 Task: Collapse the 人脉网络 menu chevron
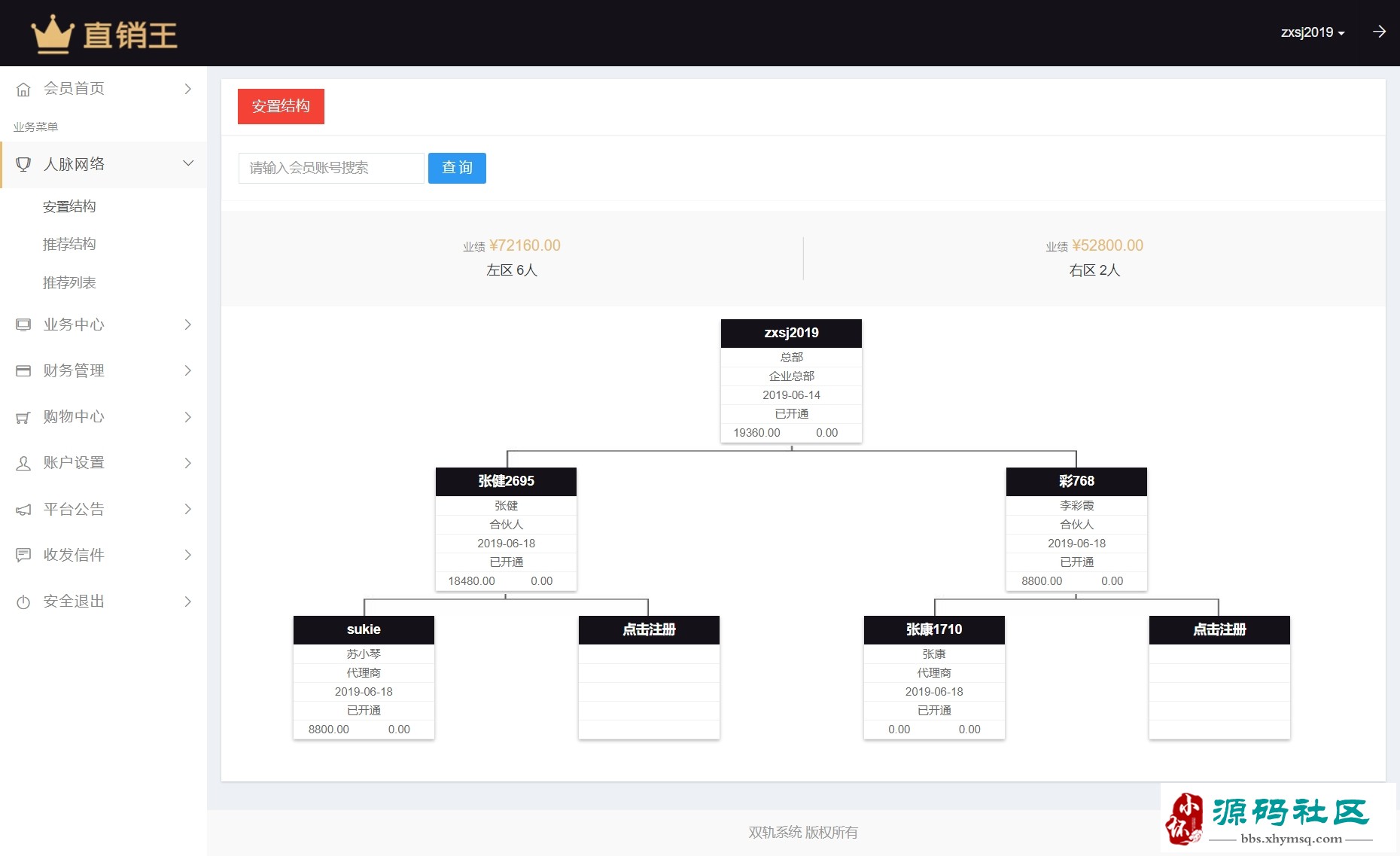[188, 163]
